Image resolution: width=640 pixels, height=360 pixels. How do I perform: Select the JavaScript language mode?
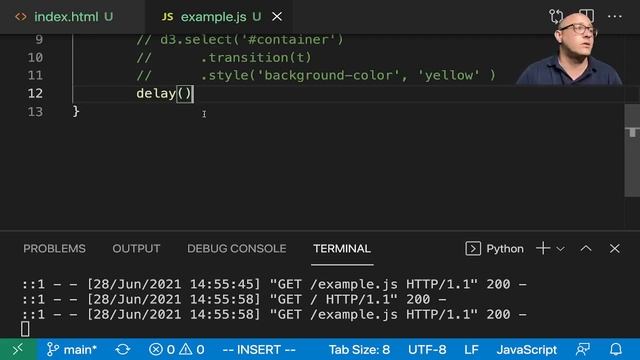tap(527, 350)
